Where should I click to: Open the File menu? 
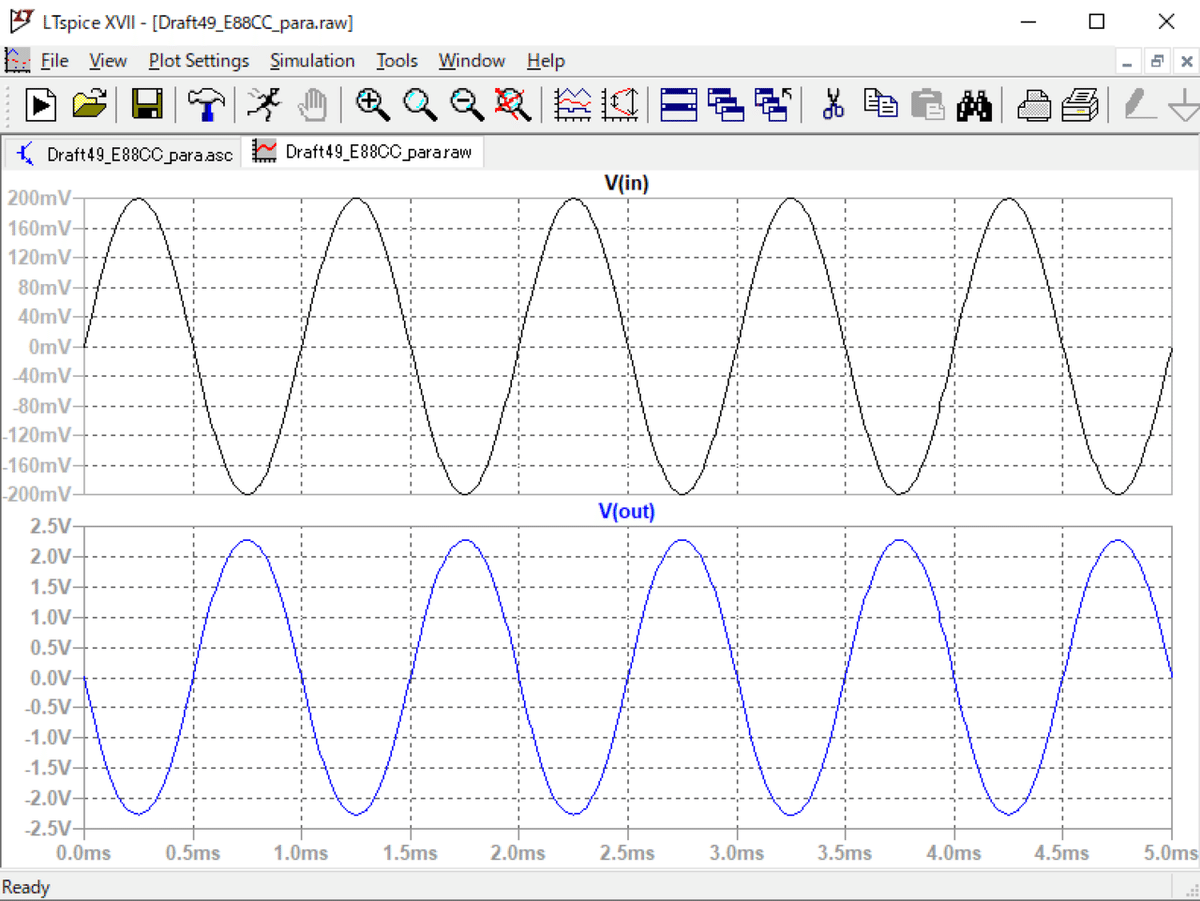54,61
